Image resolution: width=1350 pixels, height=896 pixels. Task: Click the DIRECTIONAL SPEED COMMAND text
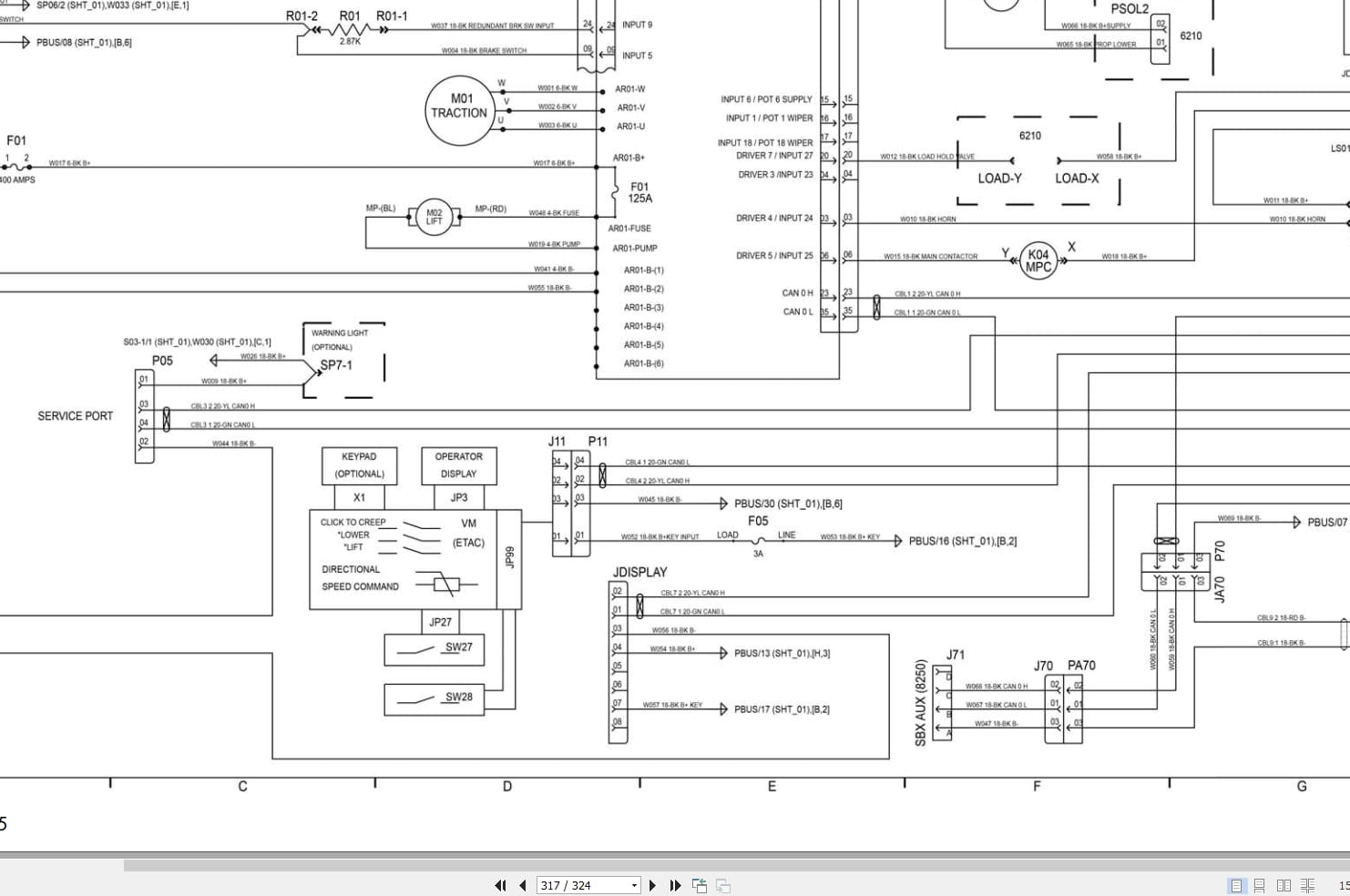[x=360, y=578]
